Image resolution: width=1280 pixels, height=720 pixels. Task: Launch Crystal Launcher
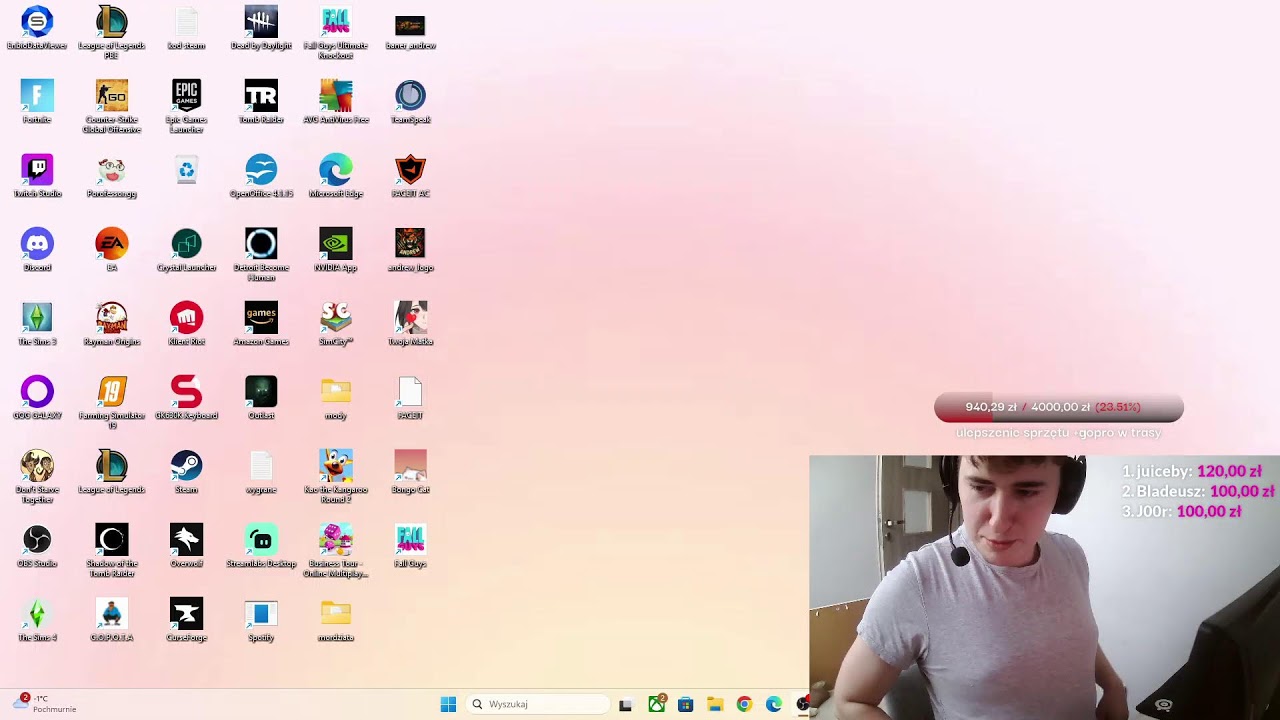186,244
